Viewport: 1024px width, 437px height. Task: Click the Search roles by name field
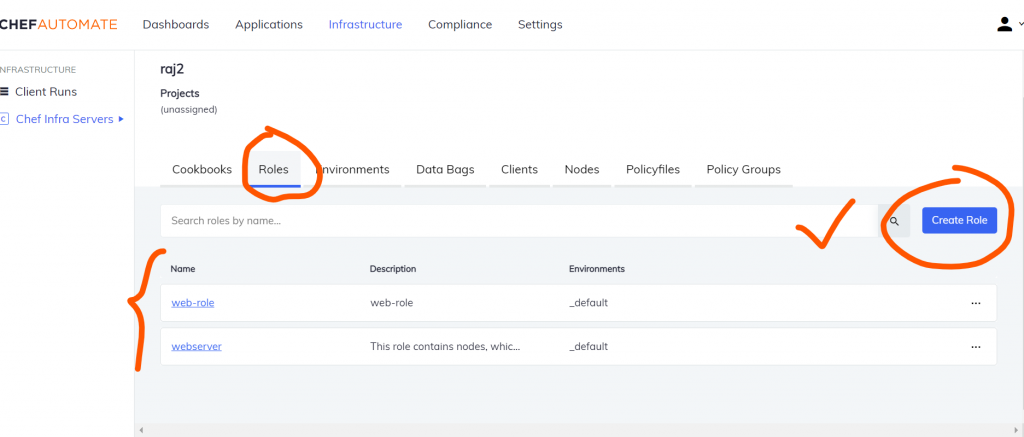[x=519, y=221]
